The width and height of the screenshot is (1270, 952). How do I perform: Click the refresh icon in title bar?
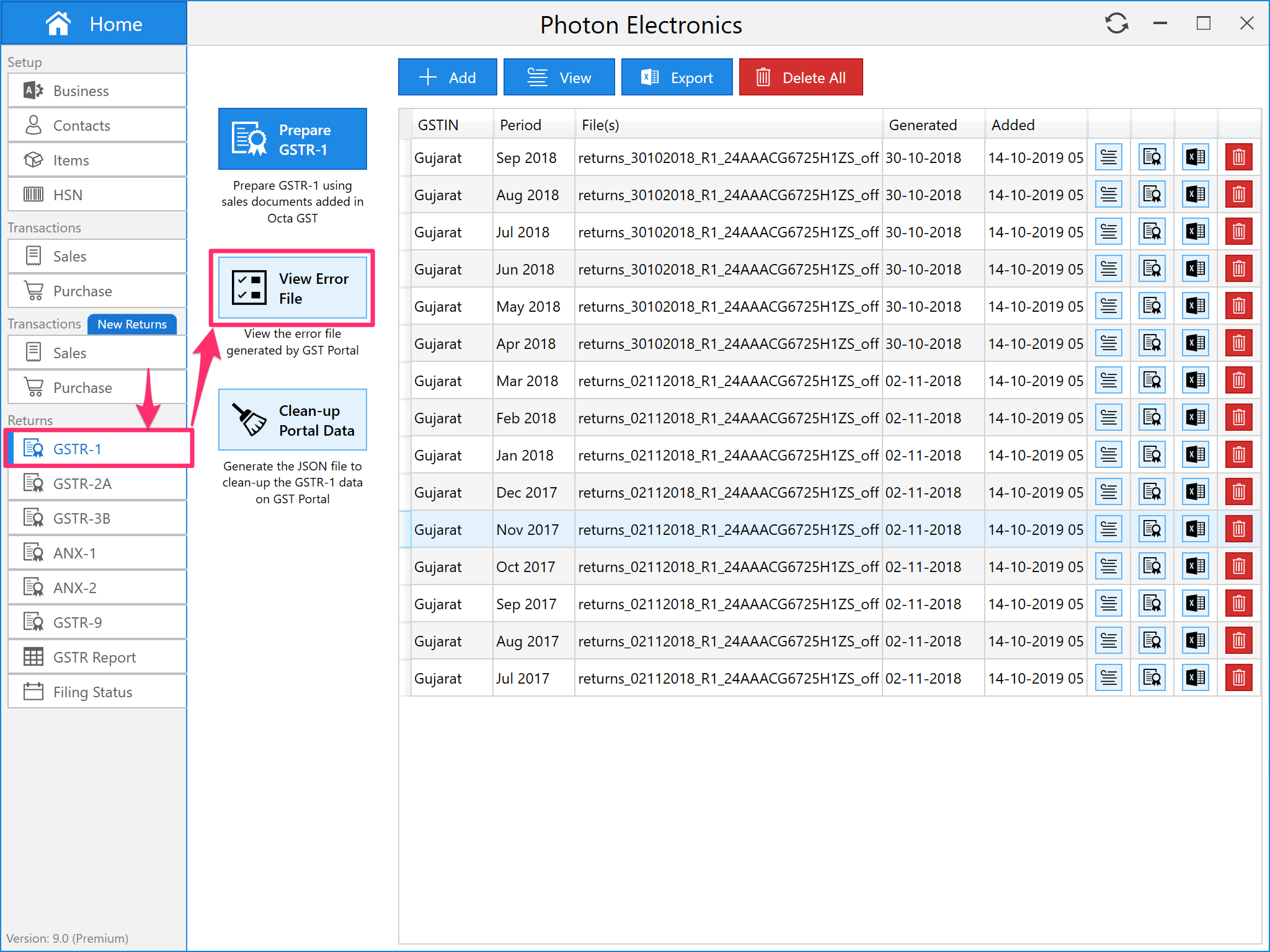pyautogui.click(x=1116, y=24)
